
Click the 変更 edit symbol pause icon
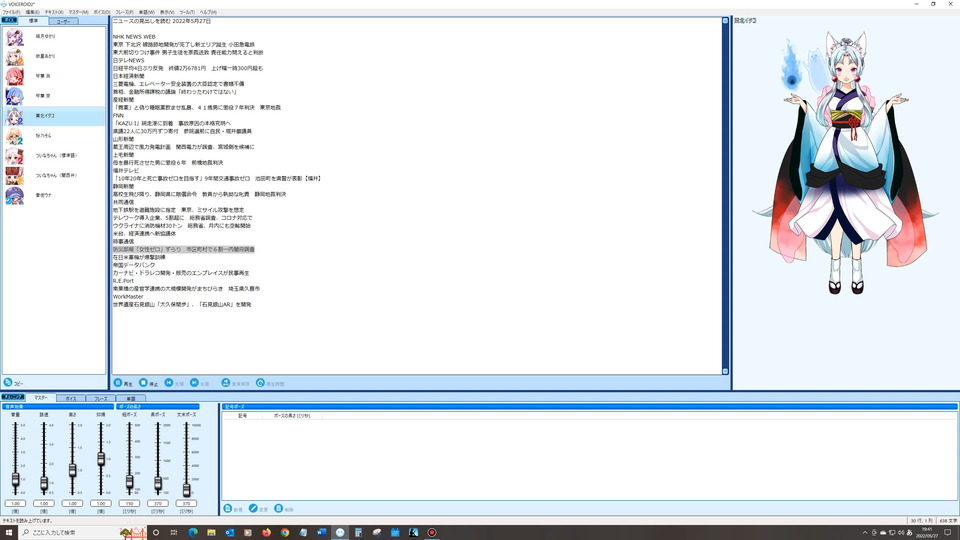coord(253,509)
